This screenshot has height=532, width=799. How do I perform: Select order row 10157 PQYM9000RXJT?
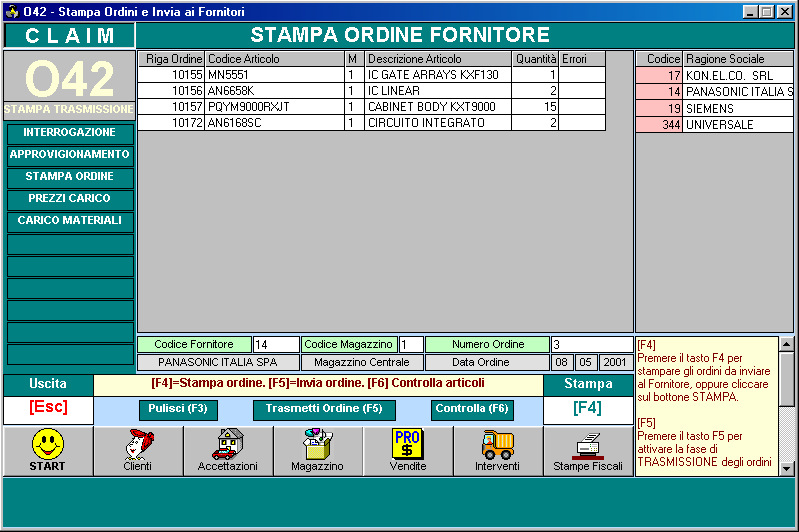371,107
